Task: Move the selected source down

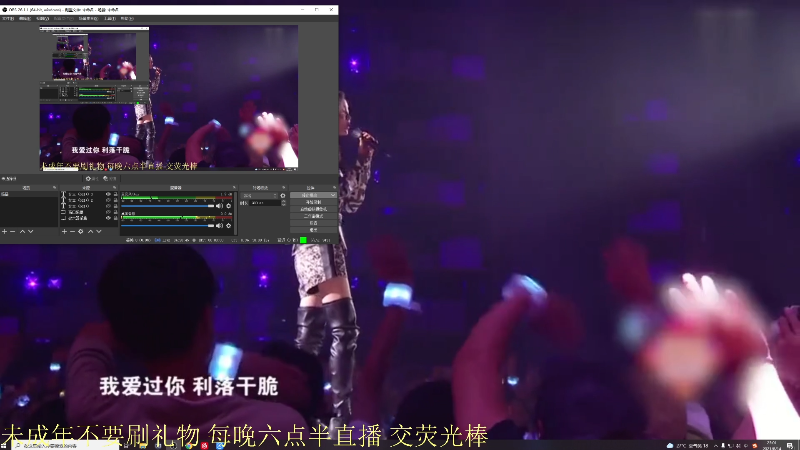Action: point(99,232)
